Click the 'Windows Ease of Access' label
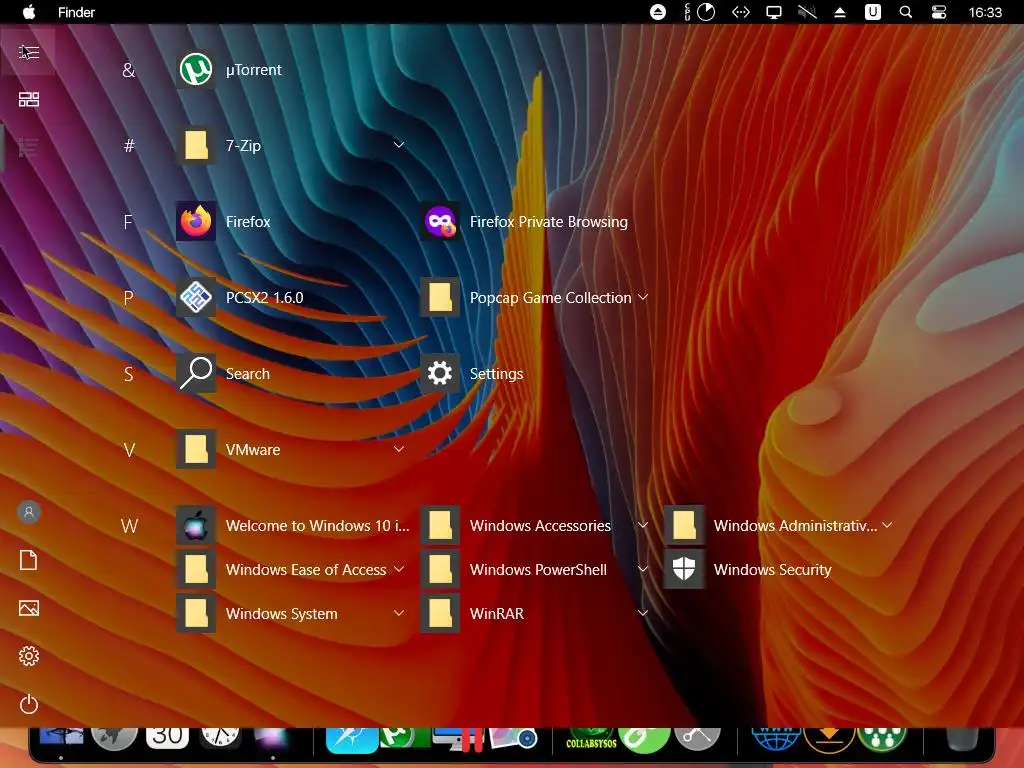The width and height of the screenshot is (1024, 768). [x=306, y=569]
